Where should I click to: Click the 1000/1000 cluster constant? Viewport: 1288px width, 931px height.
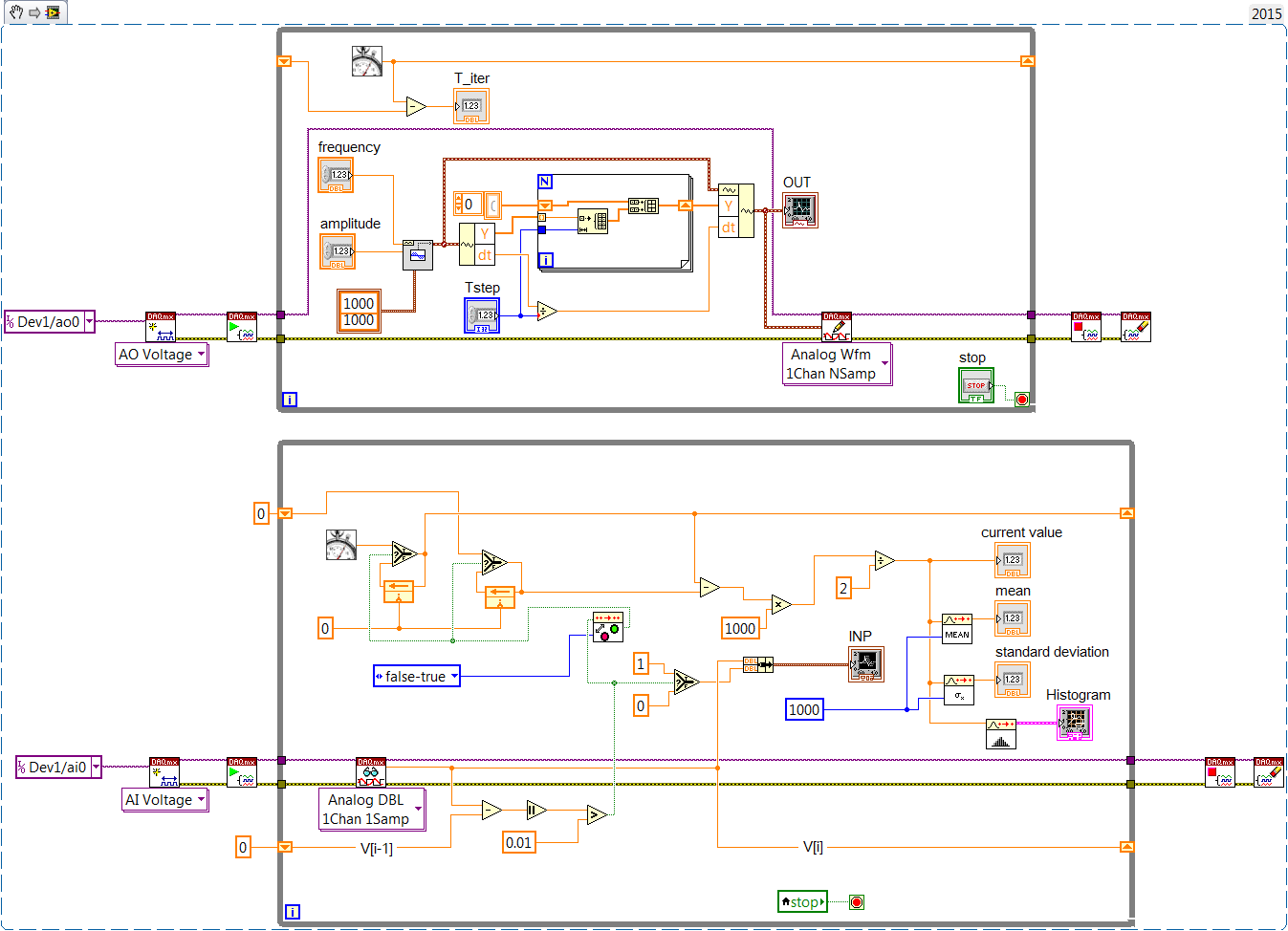pos(359,312)
